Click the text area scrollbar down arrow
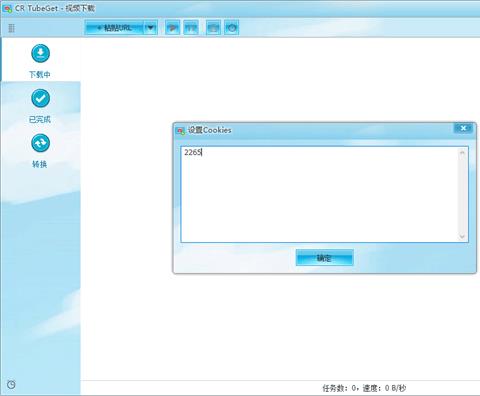 click(x=462, y=236)
